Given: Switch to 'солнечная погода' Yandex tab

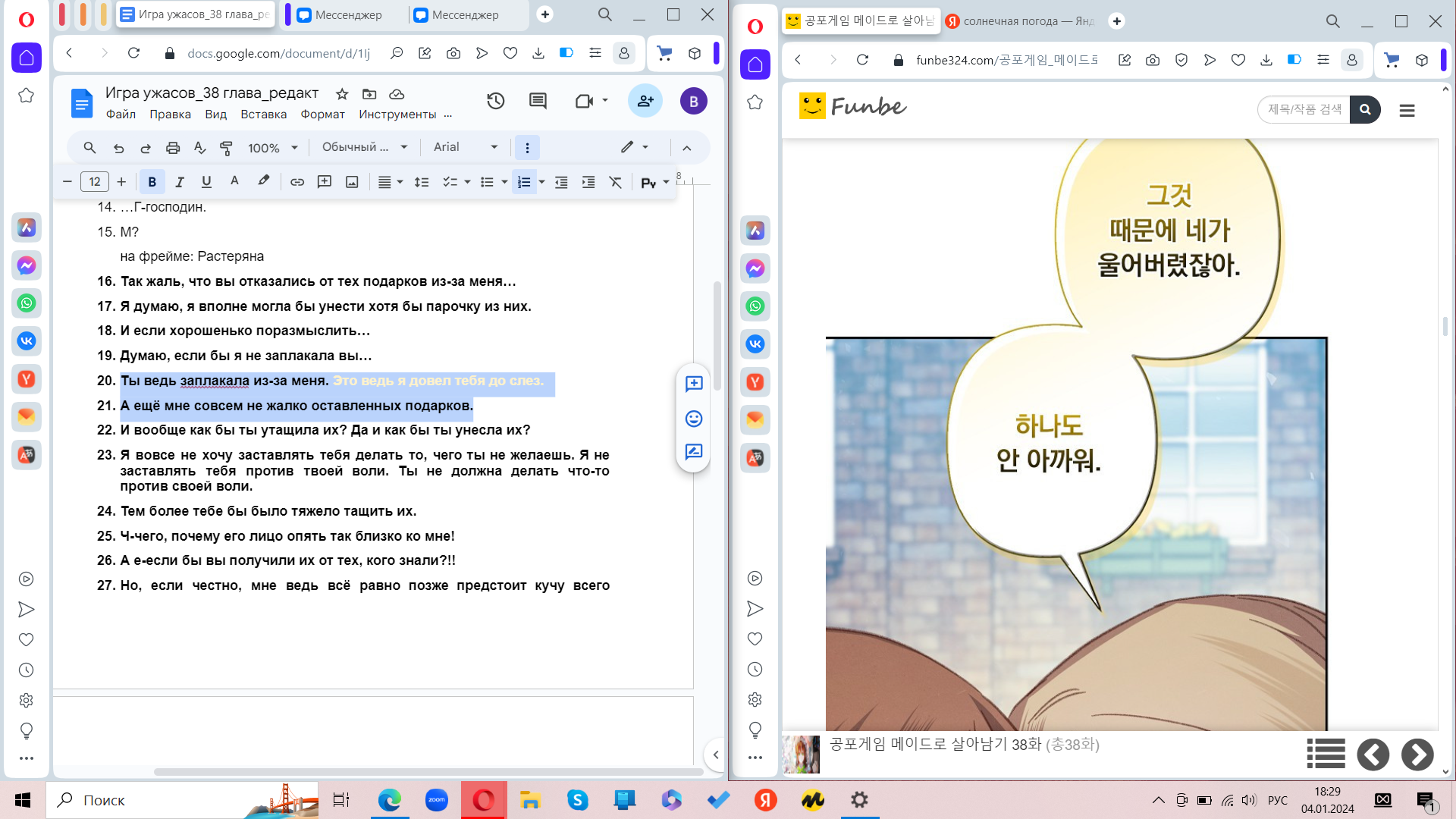Looking at the screenshot, I should coord(1021,21).
